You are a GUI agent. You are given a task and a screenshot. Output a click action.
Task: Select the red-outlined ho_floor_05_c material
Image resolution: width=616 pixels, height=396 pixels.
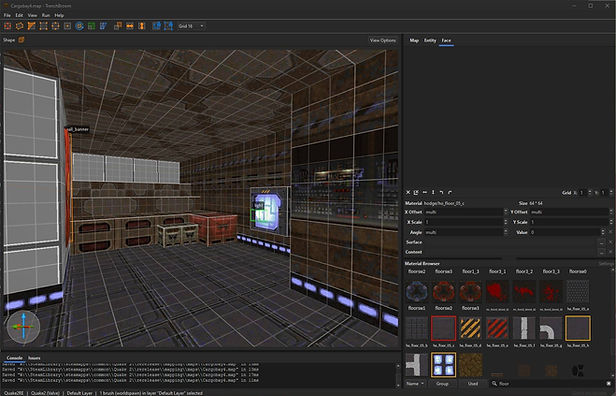pos(444,328)
